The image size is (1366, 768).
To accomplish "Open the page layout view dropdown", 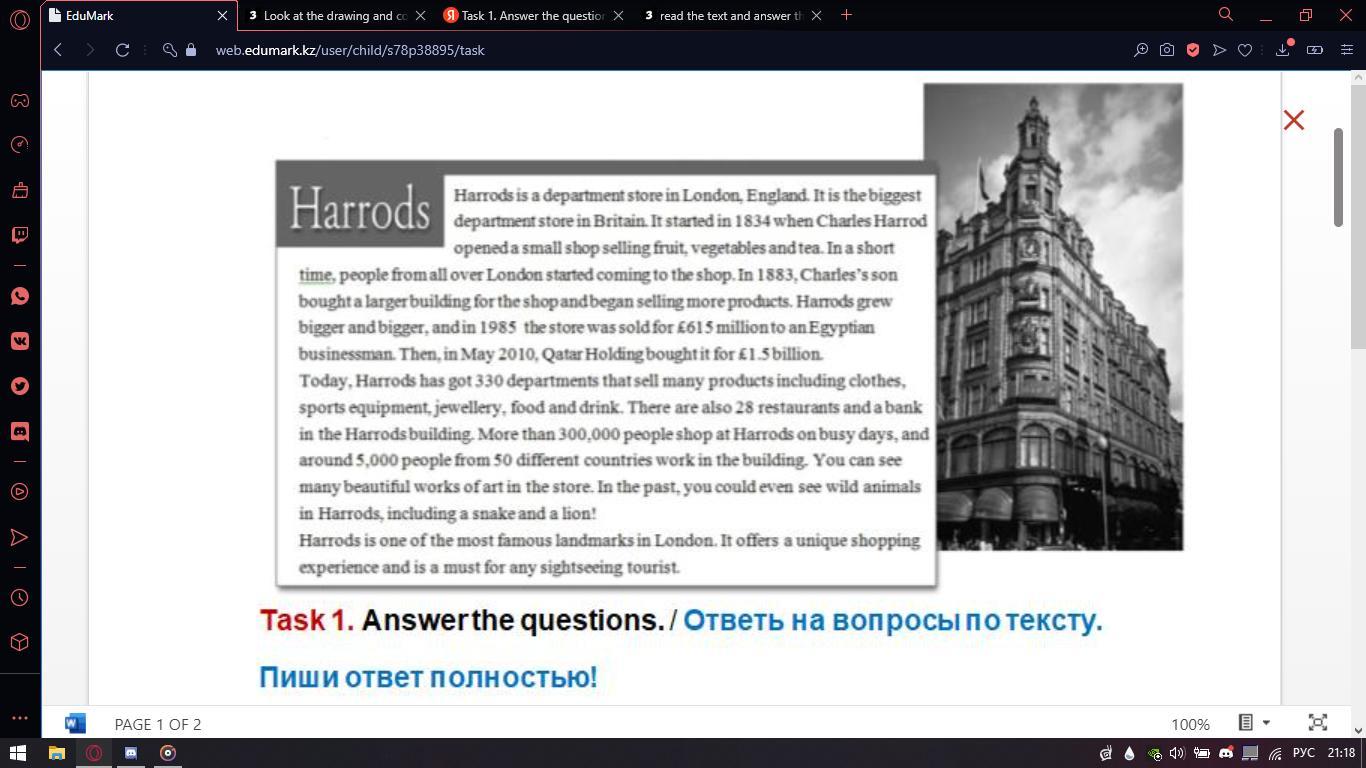I will pyautogui.click(x=1254, y=722).
